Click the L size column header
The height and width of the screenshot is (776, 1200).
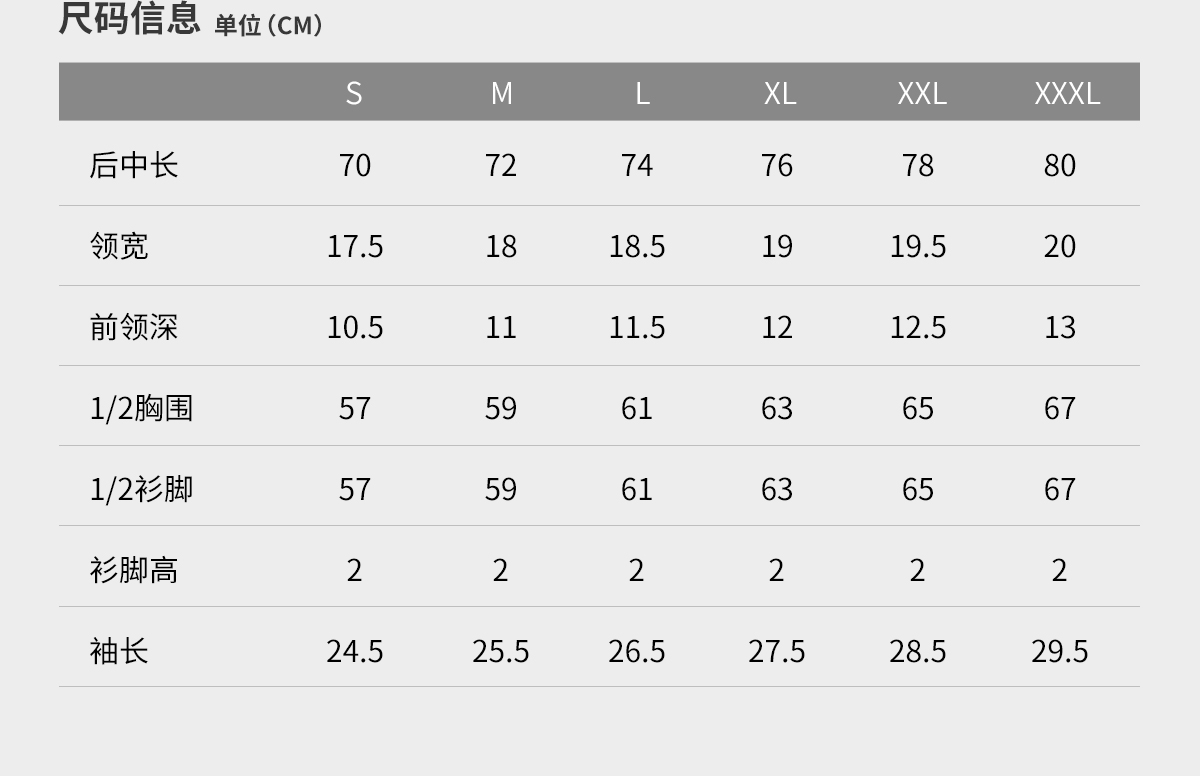click(x=642, y=93)
